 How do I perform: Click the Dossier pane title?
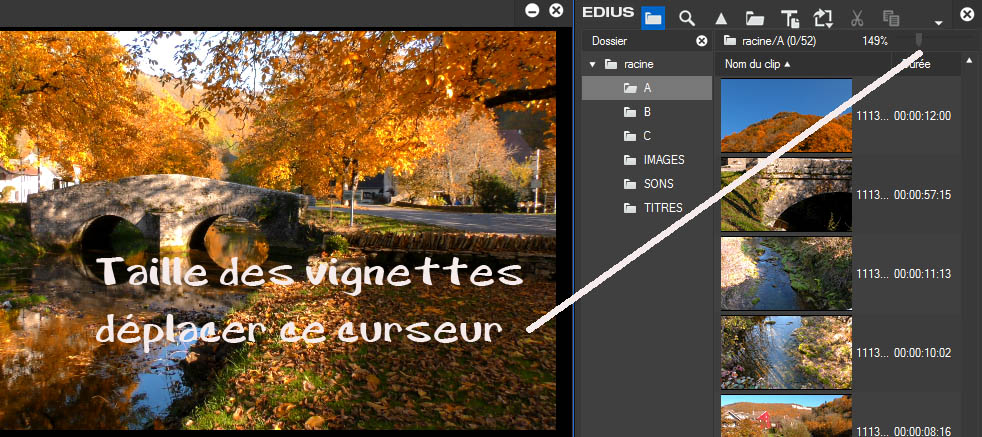tap(609, 41)
